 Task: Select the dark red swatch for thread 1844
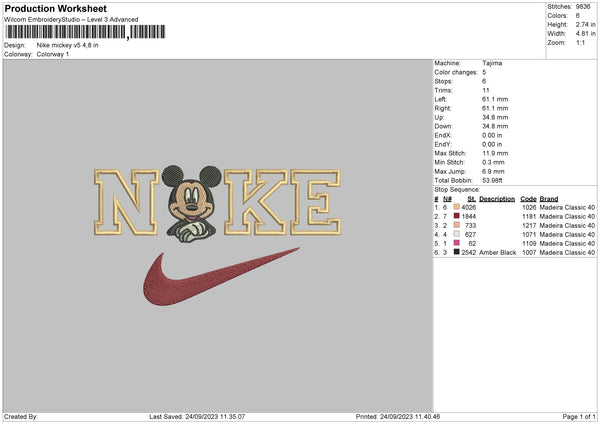point(456,216)
